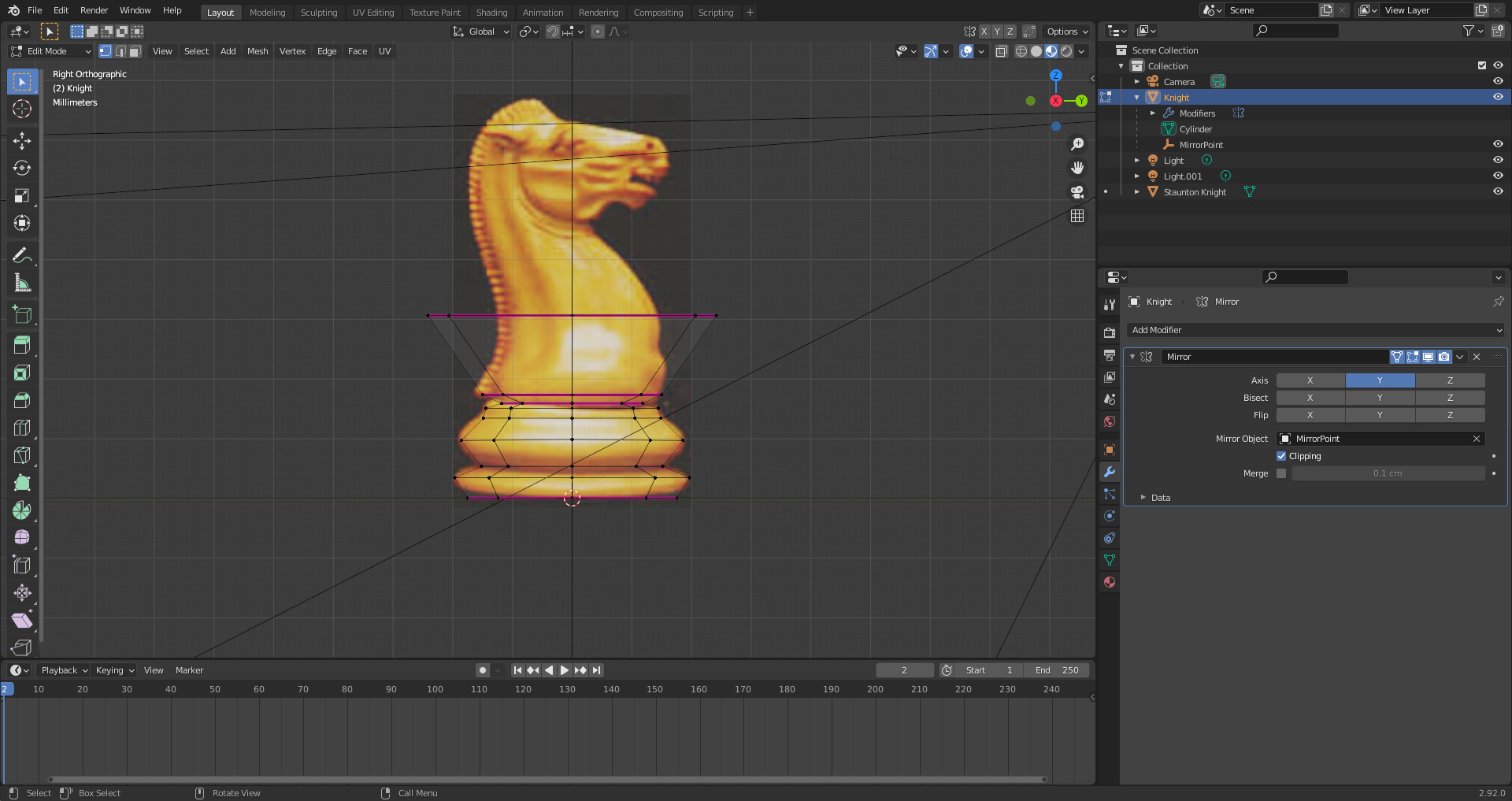The height and width of the screenshot is (801, 1512).
Task: Open the viewport Options dropdown
Action: tap(1067, 32)
